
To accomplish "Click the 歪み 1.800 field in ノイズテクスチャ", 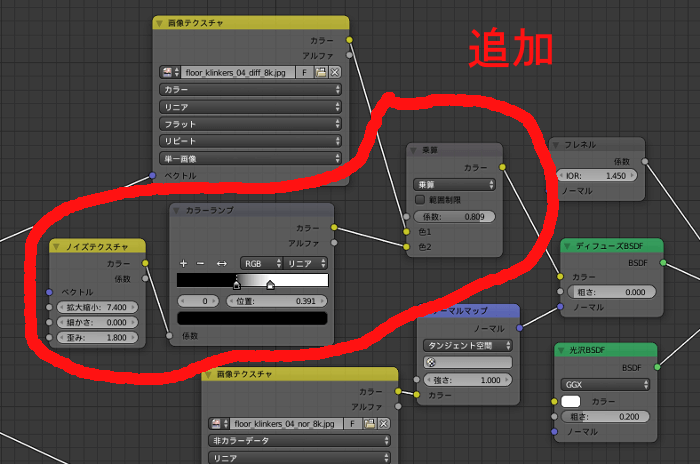I will (97, 338).
